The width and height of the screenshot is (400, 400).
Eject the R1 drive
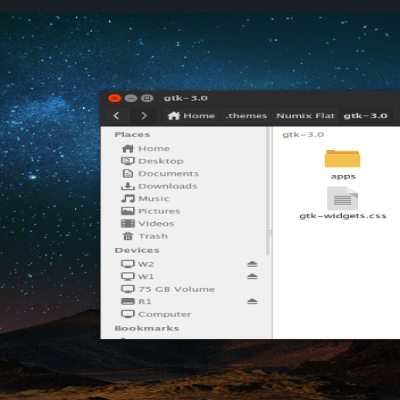tap(252, 301)
